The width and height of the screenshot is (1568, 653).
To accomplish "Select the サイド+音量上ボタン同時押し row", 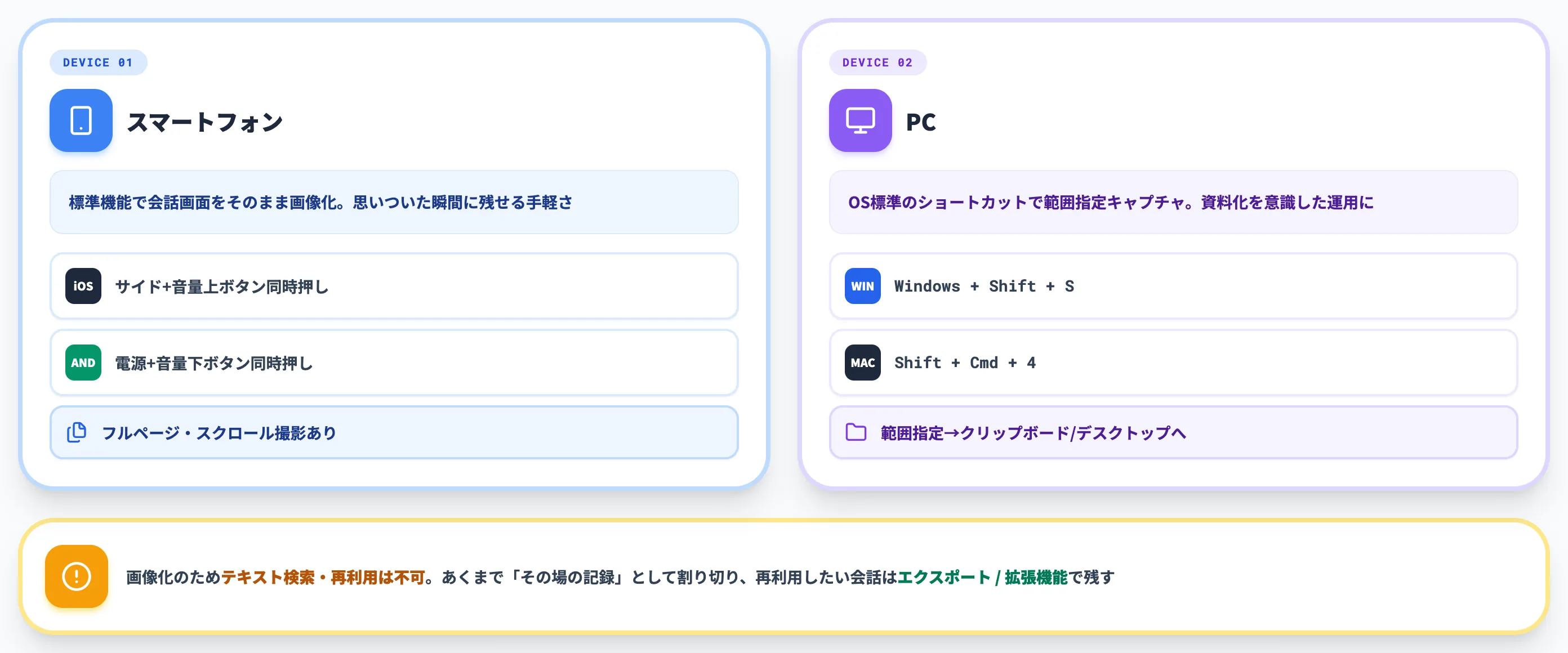I will [394, 286].
